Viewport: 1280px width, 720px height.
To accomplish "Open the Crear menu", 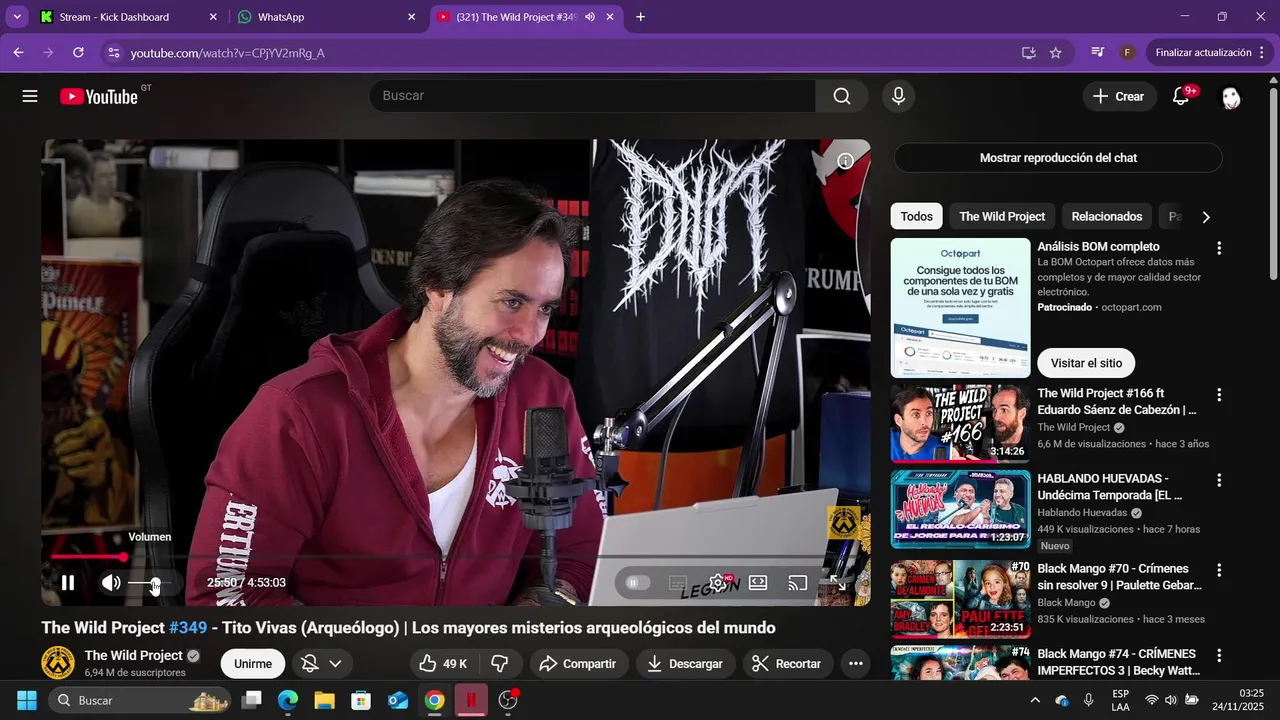I will click(x=1118, y=96).
